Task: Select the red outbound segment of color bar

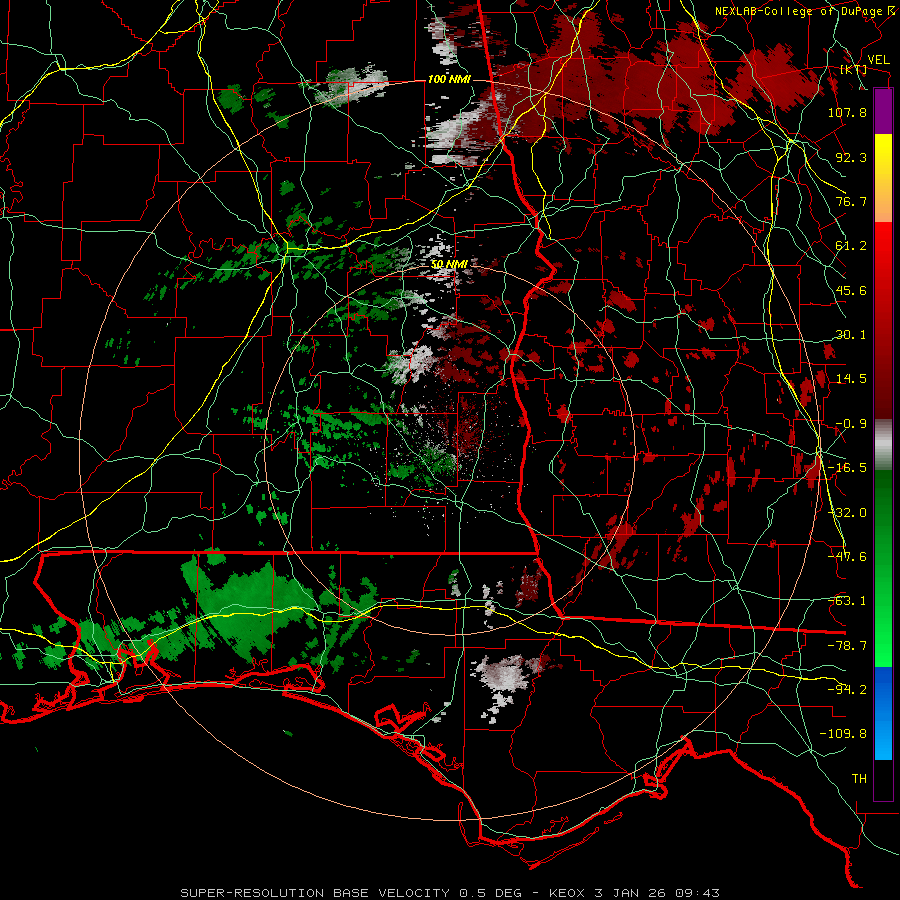Action: [883, 320]
